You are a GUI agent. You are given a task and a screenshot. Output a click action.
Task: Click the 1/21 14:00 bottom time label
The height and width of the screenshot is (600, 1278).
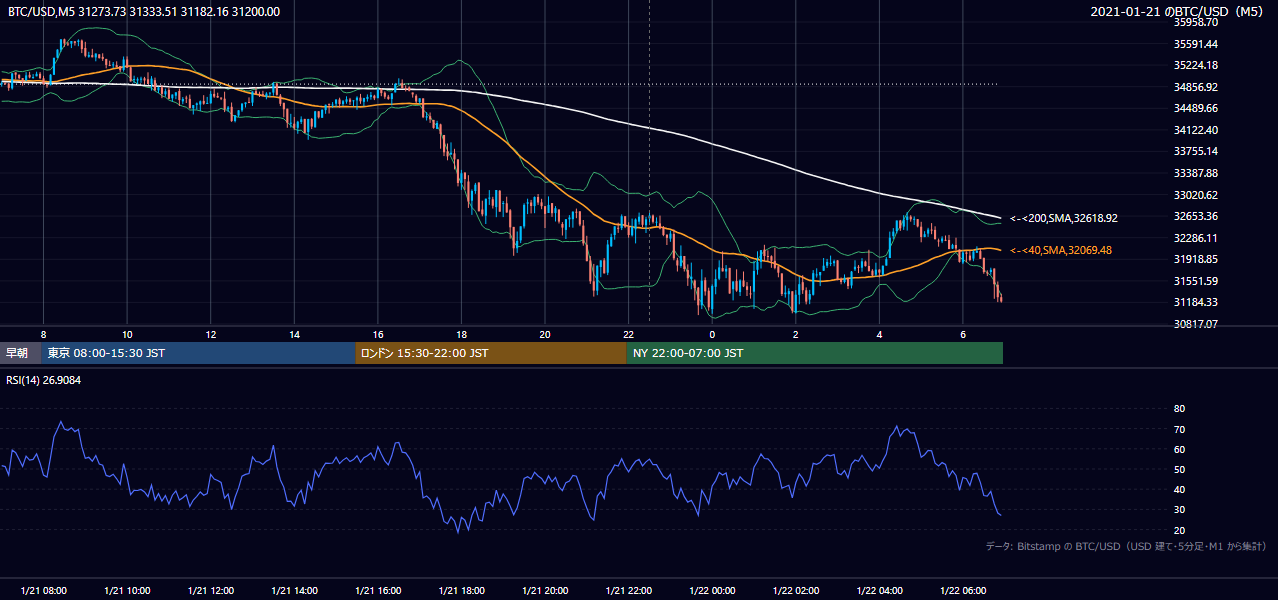click(x=294, y=591)
